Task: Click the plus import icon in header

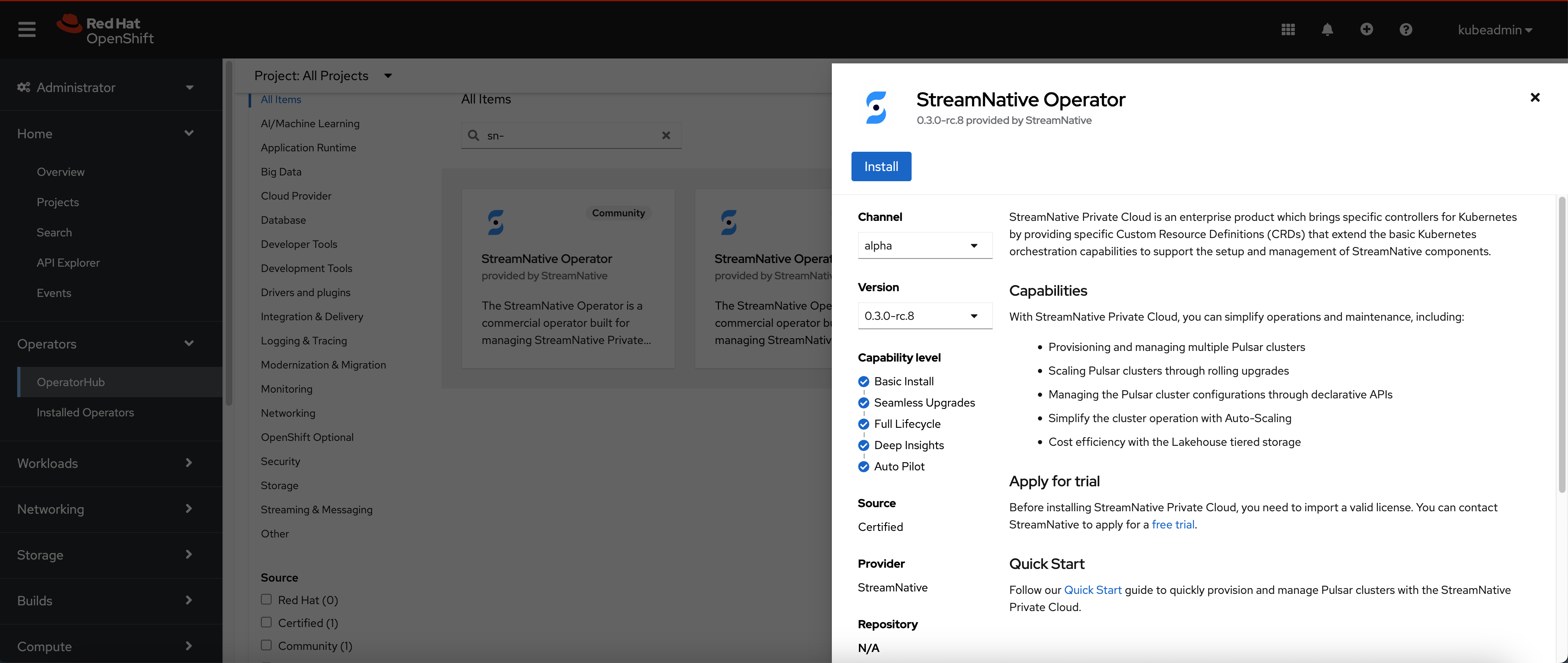Action: pyautogui.click(x=1366, y=29)
